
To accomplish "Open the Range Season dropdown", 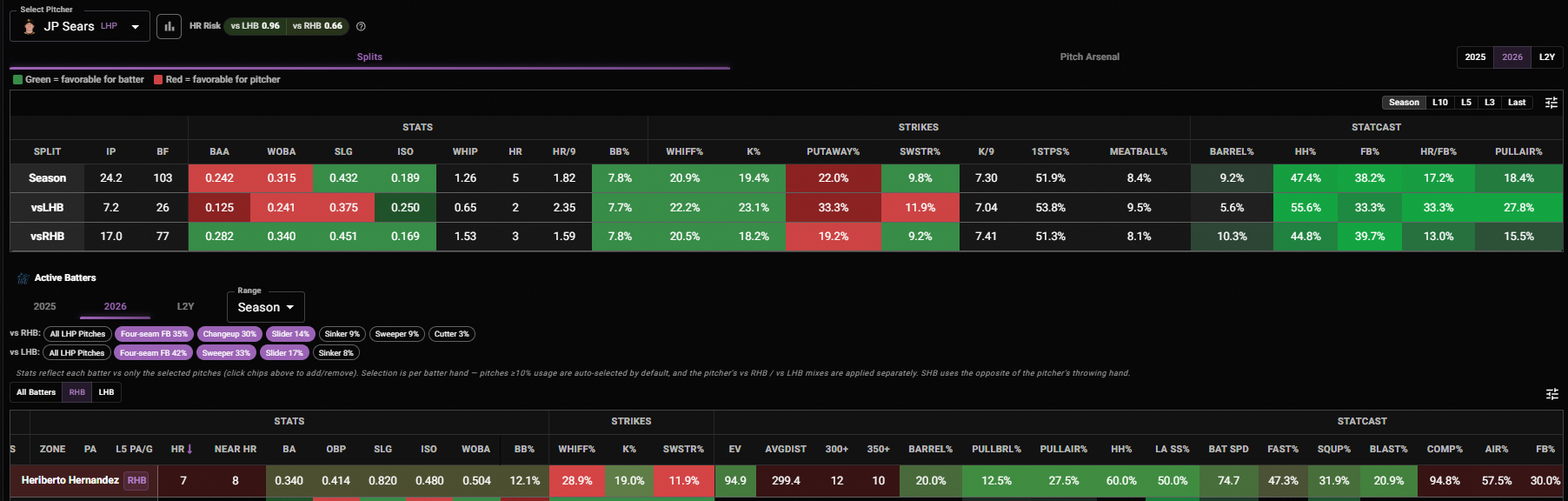I will click(266, 307).
